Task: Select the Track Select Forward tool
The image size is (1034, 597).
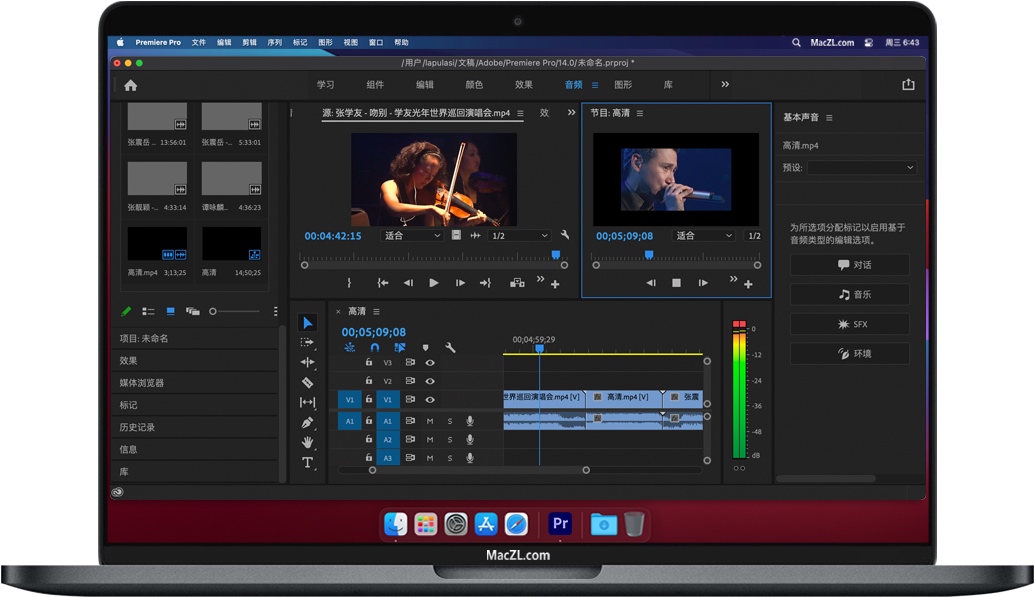Action: pos(308,343)
